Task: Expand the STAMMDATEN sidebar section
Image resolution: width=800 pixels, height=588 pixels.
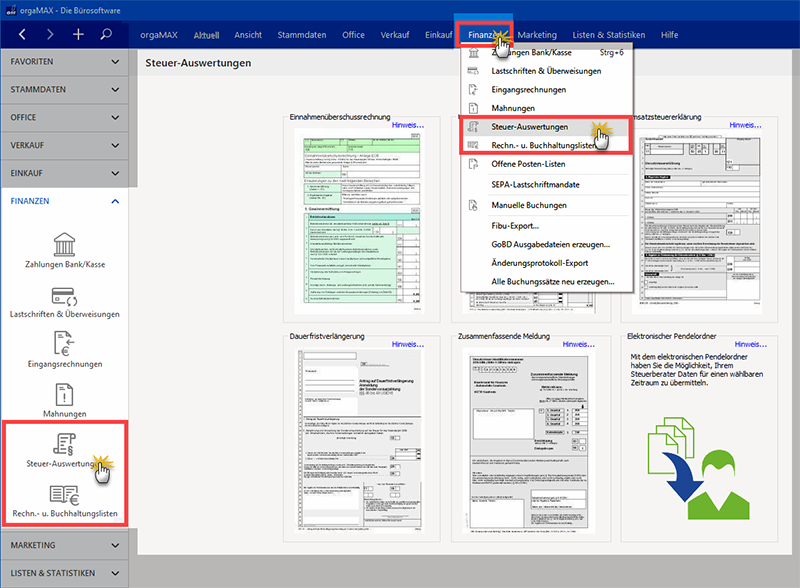Action: coord(65,90)
